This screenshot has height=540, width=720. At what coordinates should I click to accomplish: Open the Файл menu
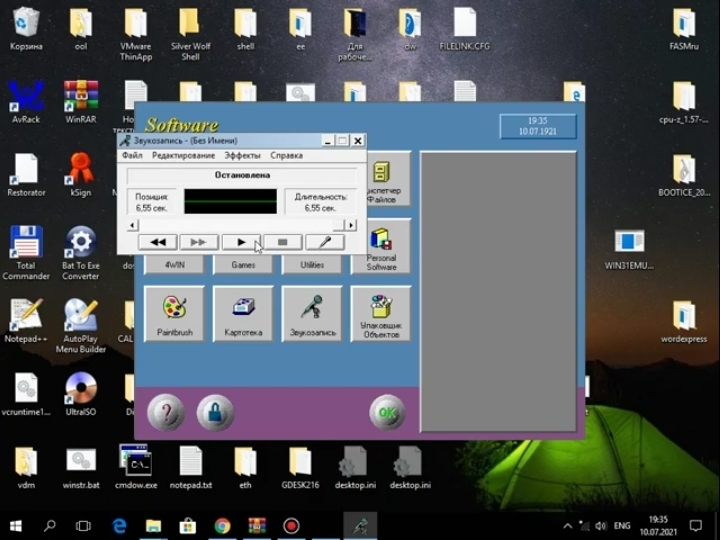[x=132, y=156]
